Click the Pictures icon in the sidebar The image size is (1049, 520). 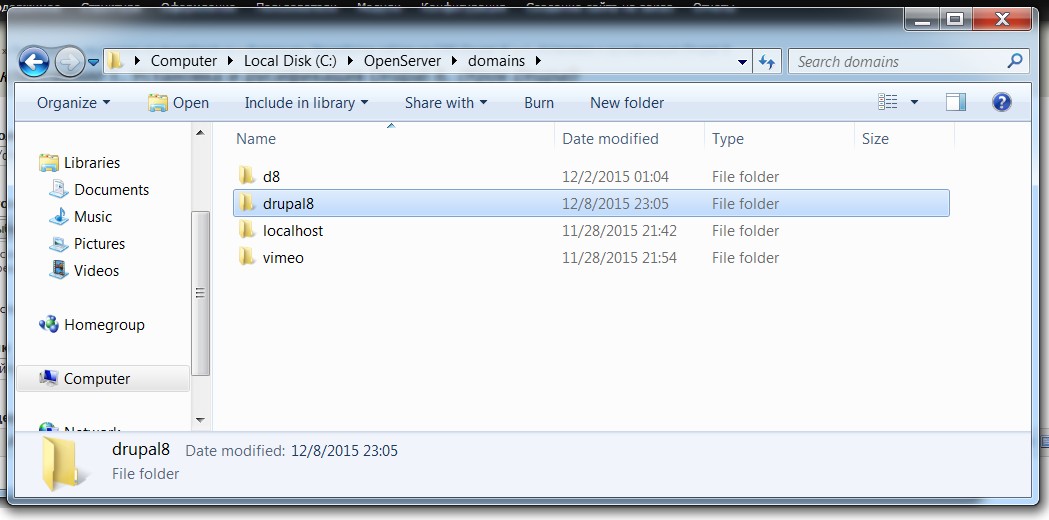(59, 244)
